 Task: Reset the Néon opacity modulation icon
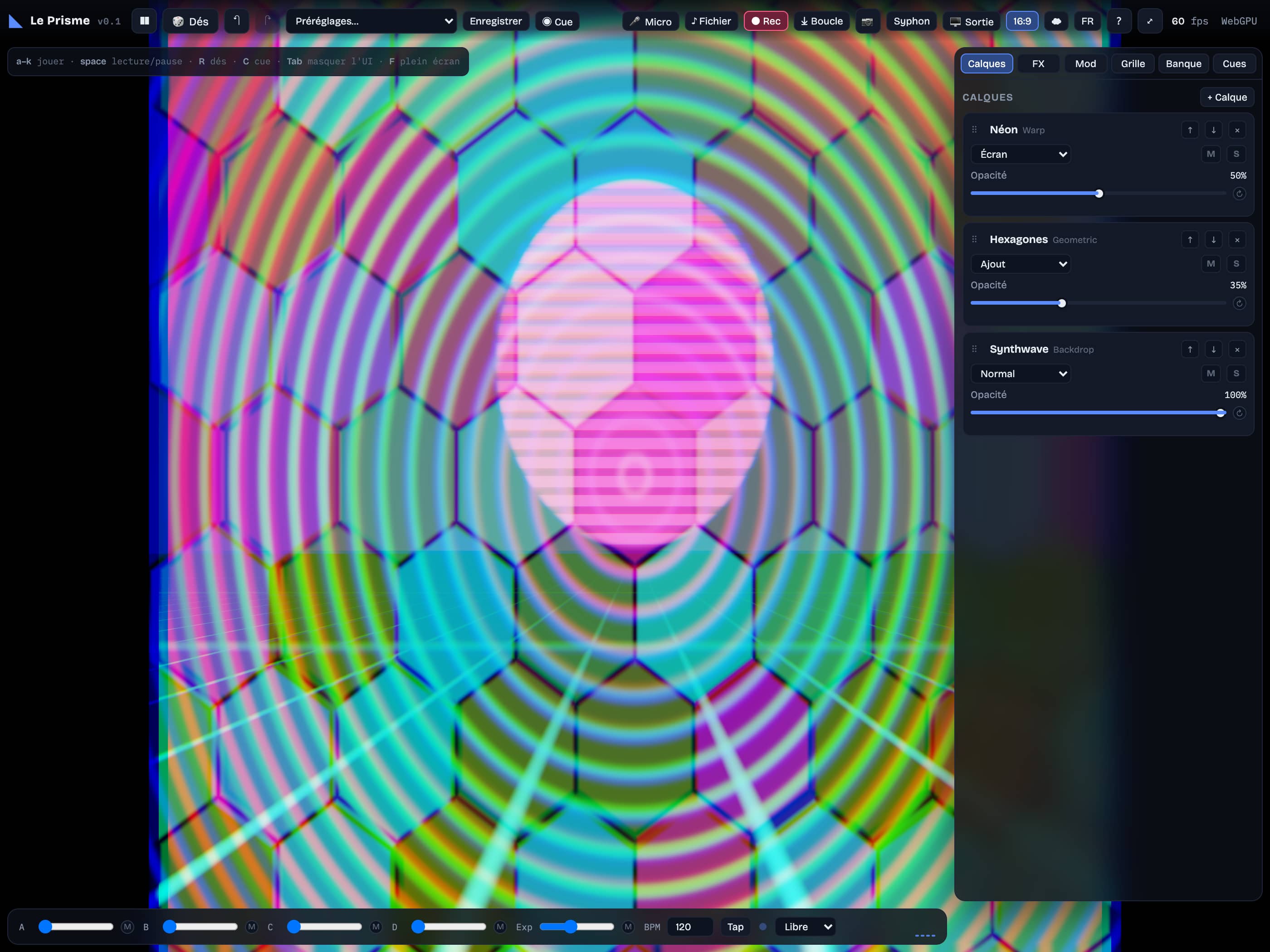1240,194
